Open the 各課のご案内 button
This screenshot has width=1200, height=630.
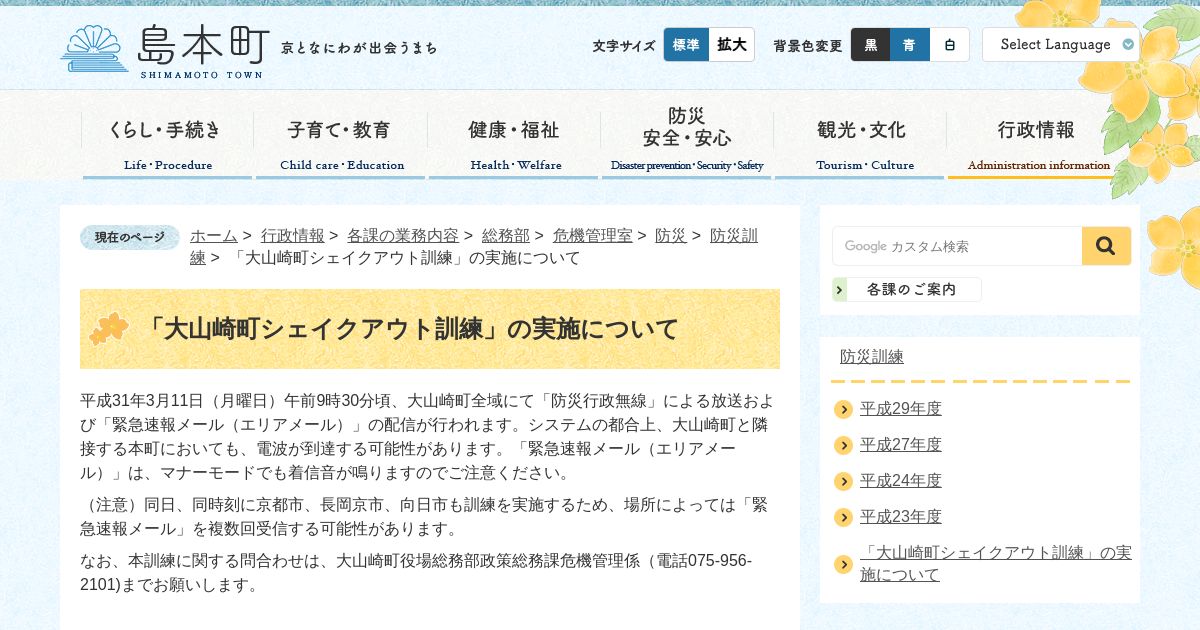point(906,290)
